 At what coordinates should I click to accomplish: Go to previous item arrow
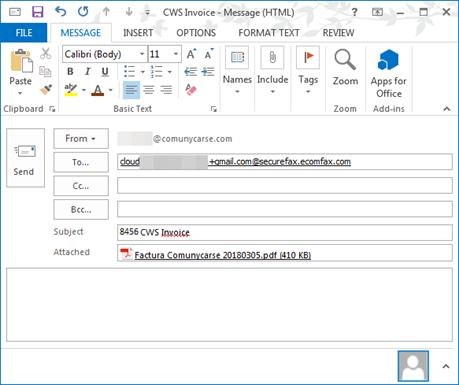coord(106,12)
